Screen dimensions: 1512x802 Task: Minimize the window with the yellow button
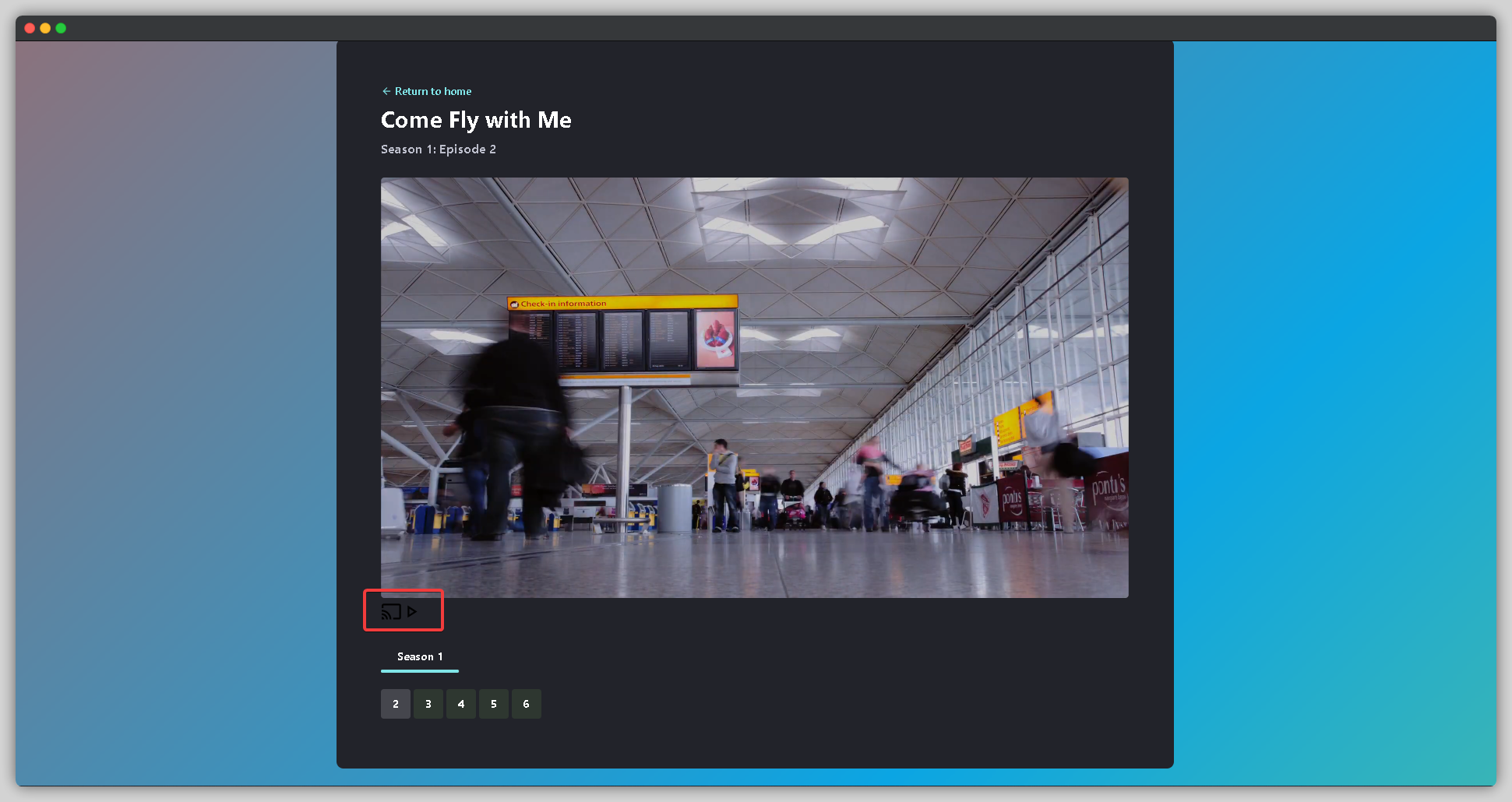pyautogui.click(x=45, y=28)
